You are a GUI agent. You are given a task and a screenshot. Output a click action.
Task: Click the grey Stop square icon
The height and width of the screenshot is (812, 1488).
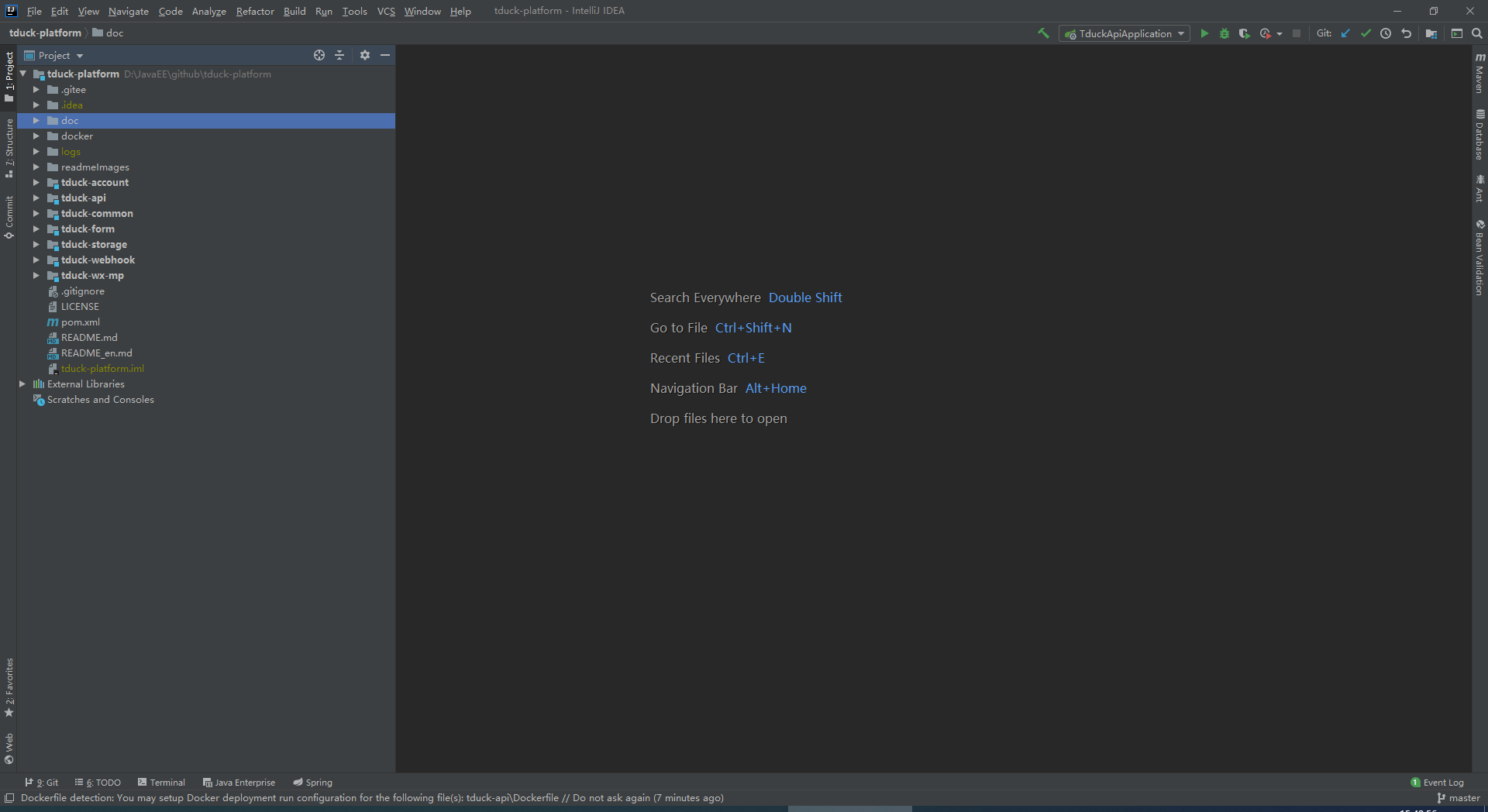(x=1297, y=33)
